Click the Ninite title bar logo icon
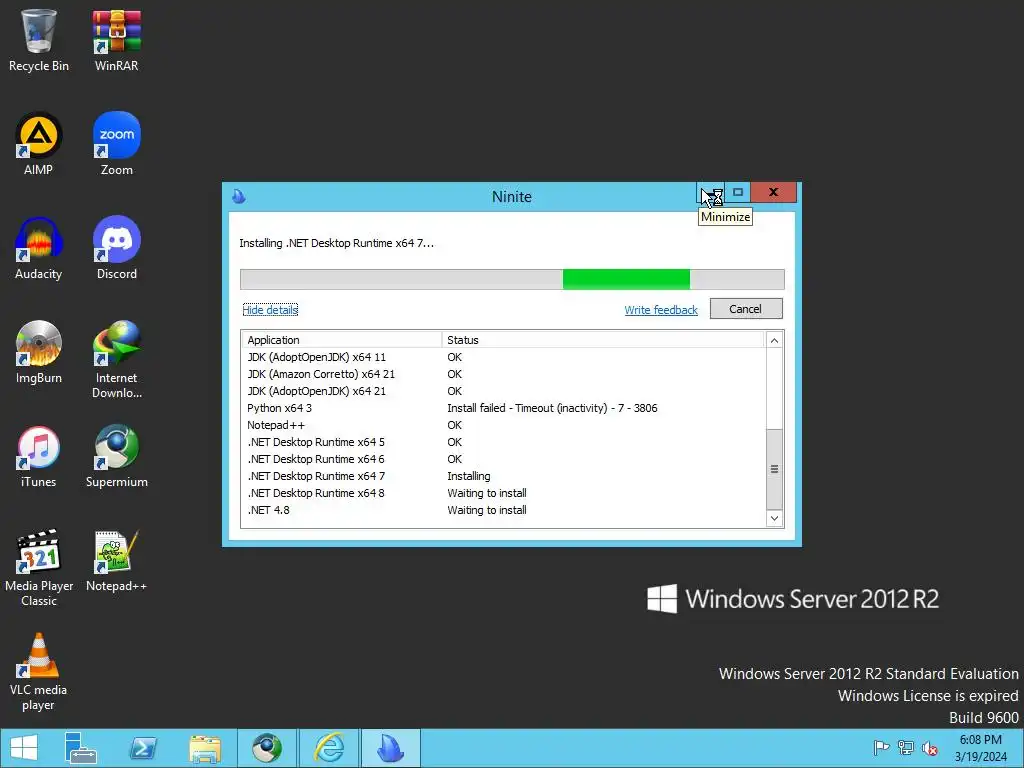The height and width of the screenshot is (768, 1024). (239, 196)
